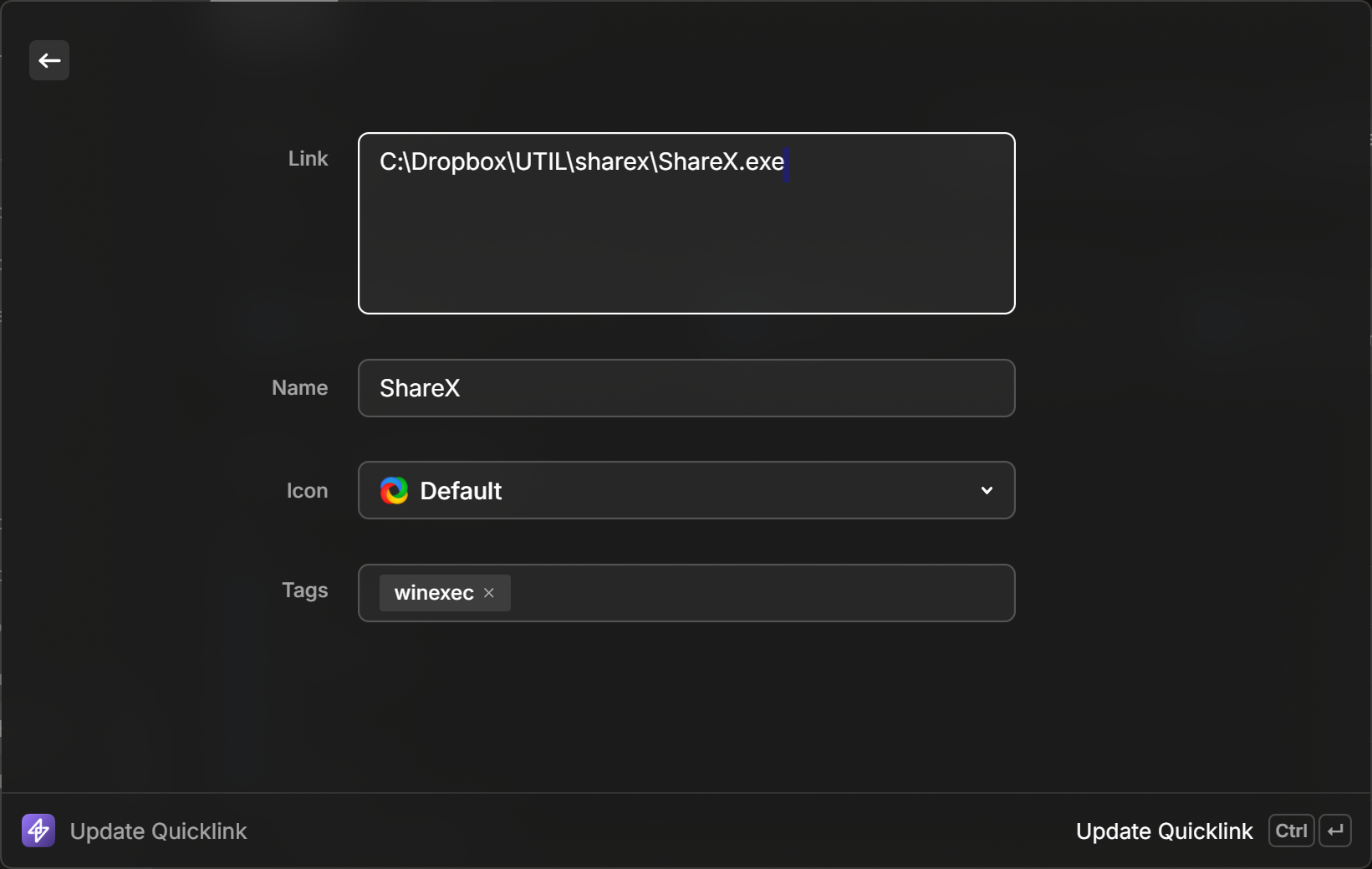Click into the Name field containing ShareX
The height and width of the screenshot is (869, 1372).
[686, 388]
